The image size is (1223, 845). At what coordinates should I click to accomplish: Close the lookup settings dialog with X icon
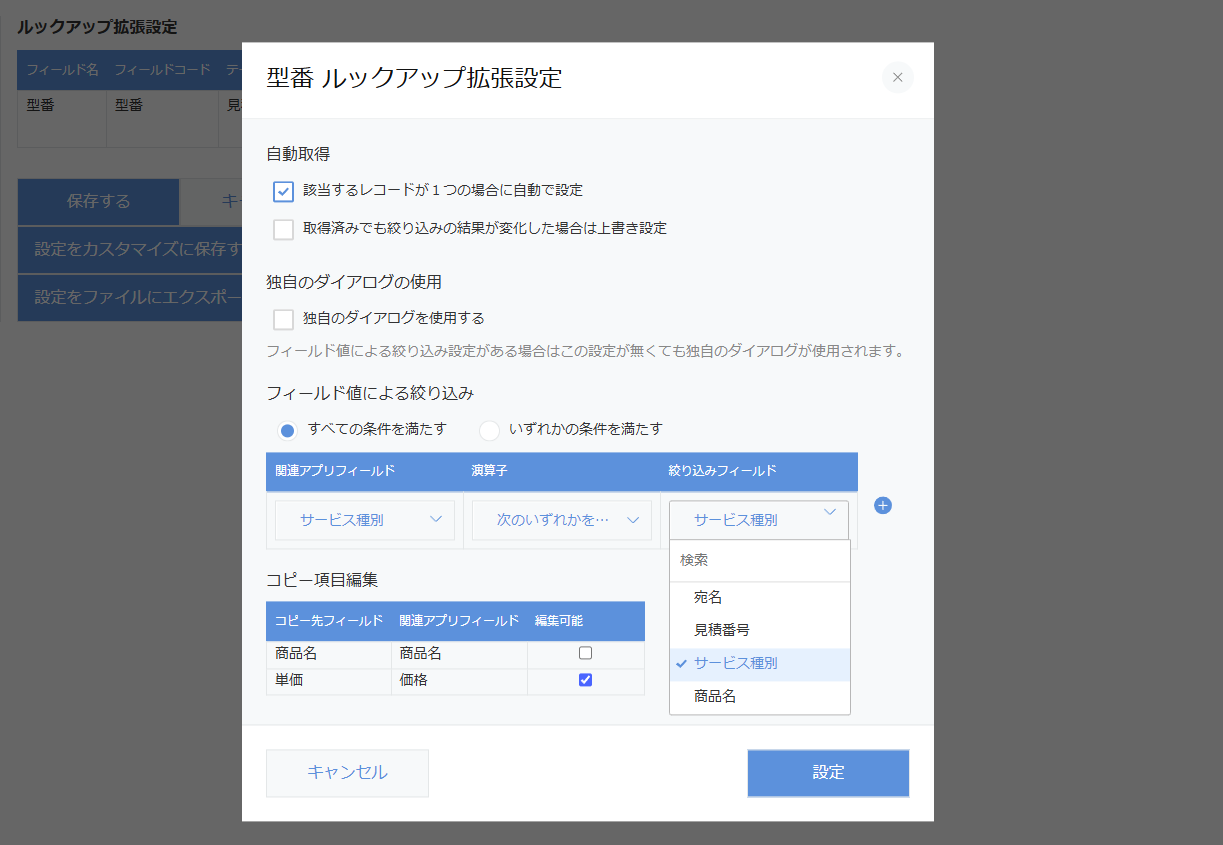(897, 78)
